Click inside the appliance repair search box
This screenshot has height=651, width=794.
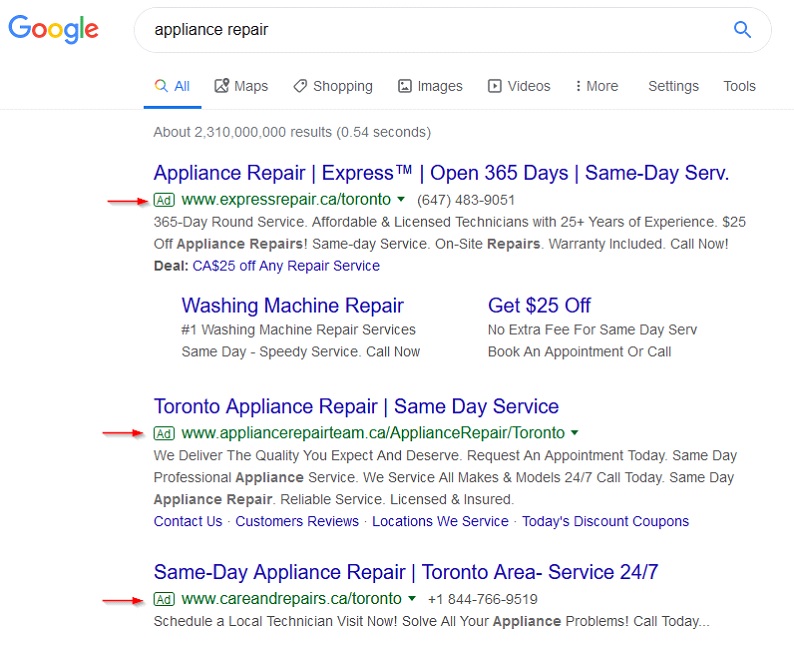(x=430, y=30)
